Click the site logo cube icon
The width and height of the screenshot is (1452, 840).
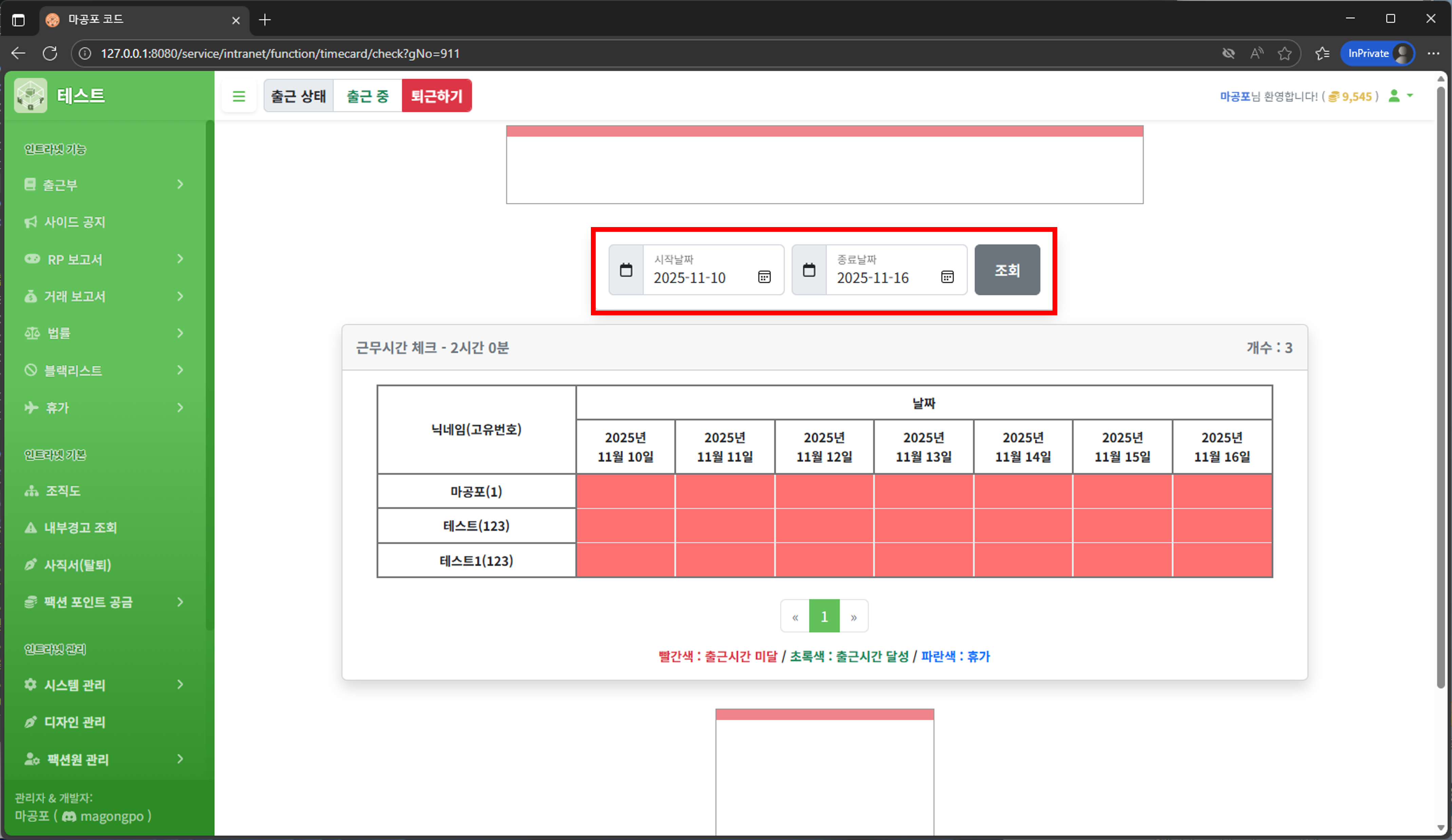(31, 96)
